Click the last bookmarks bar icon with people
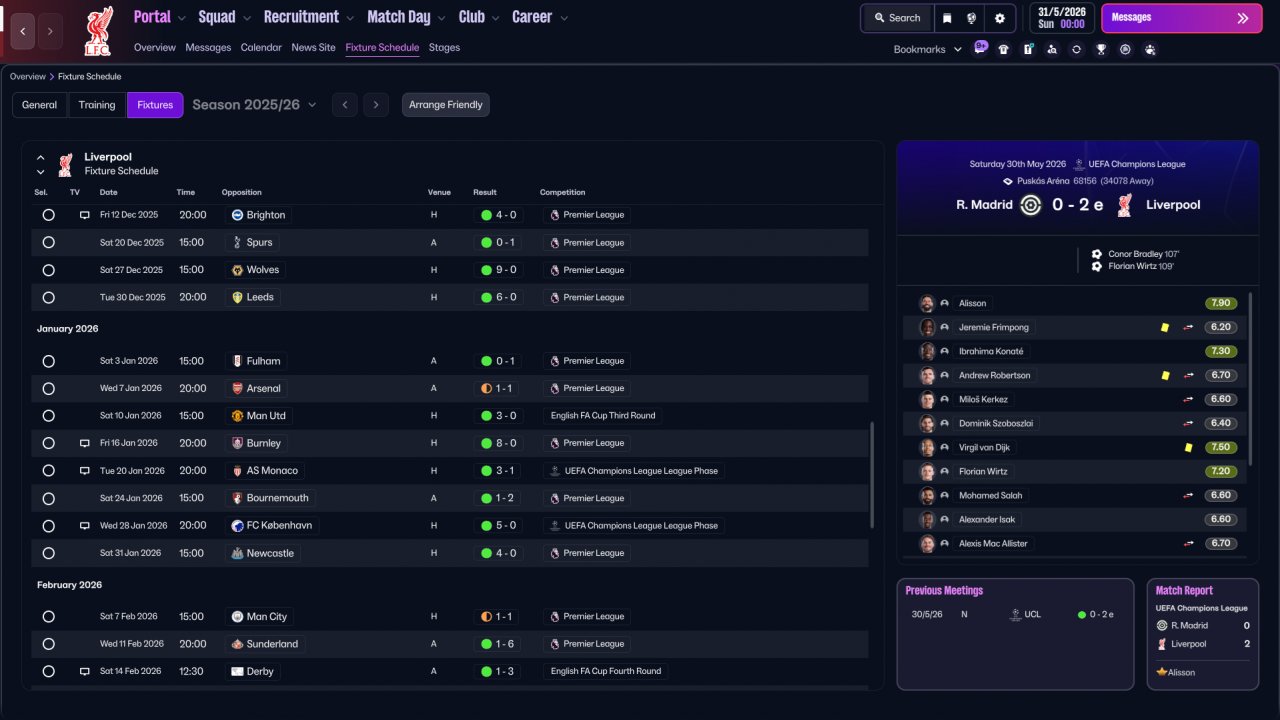Viewport: 1280px width, 720px height. (1150, 49)
